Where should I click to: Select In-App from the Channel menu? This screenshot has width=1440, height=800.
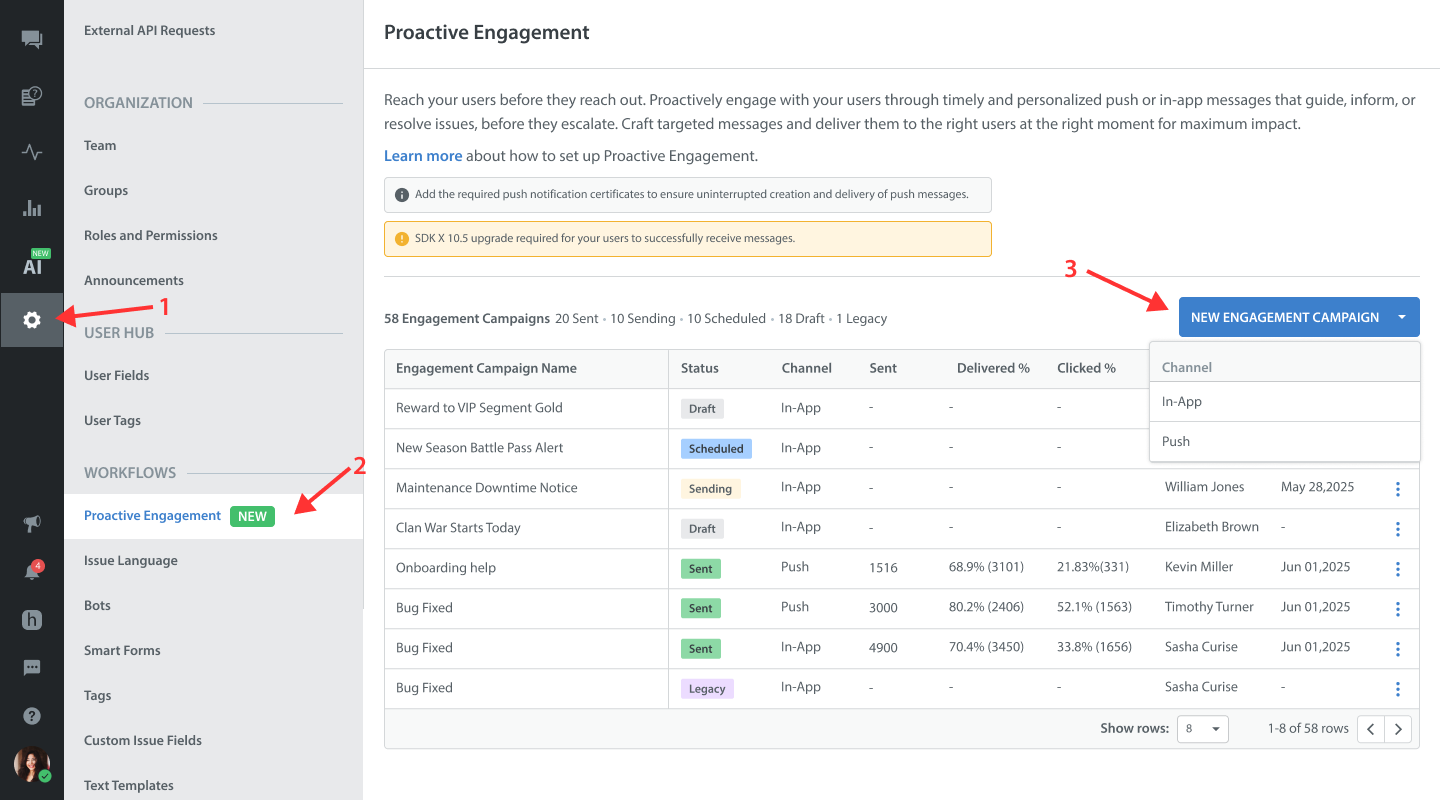coord(1285,402)
